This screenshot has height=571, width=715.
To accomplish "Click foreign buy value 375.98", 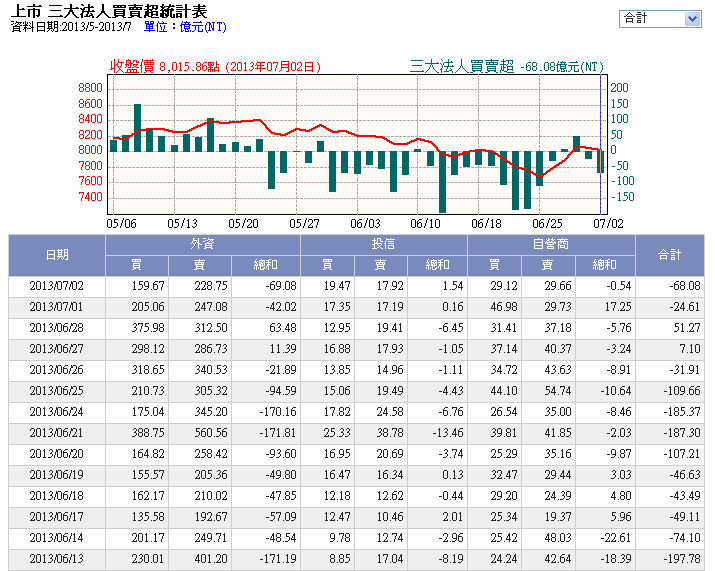I will [148, 328].
